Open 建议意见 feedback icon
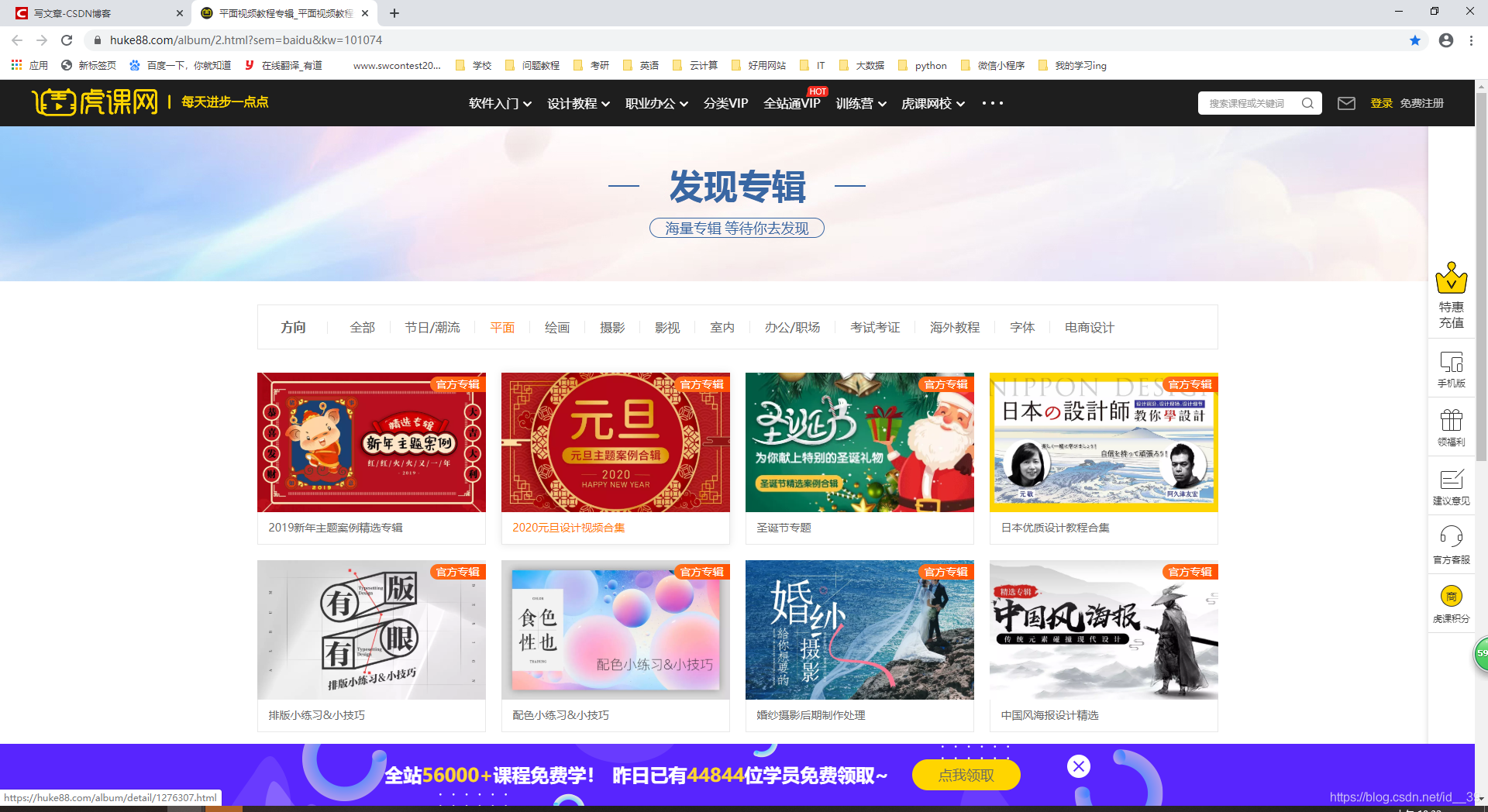This screenshot has width=1488, height=812. point(1451,482)
